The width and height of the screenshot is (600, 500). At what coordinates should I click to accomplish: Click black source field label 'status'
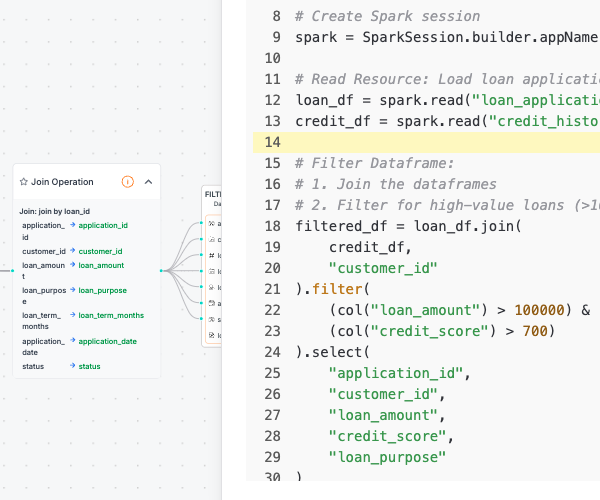click(x=33, y=366)
